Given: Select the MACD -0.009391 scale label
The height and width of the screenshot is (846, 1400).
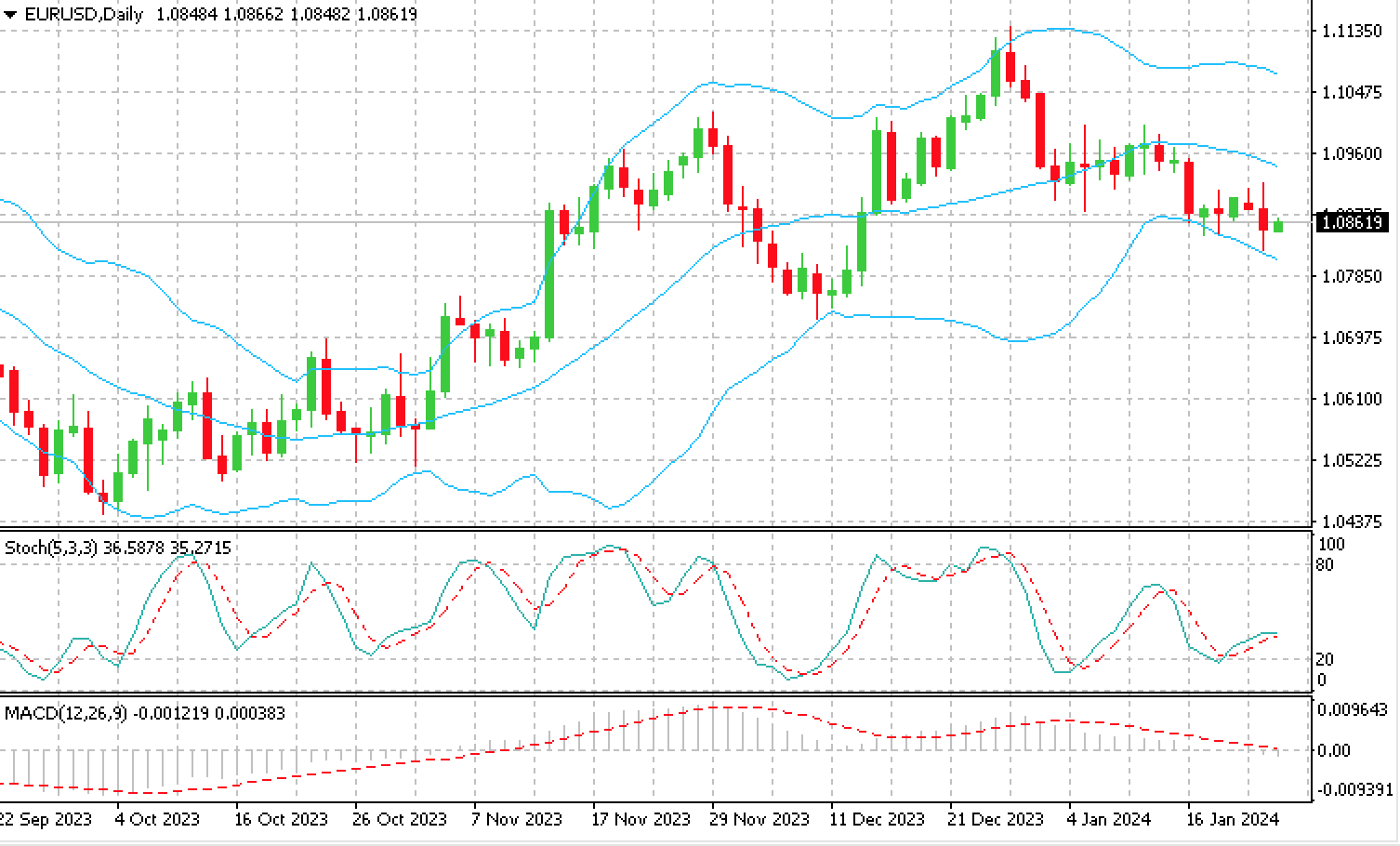Looking at the screenshot, I should click(x=1354, y=789).
